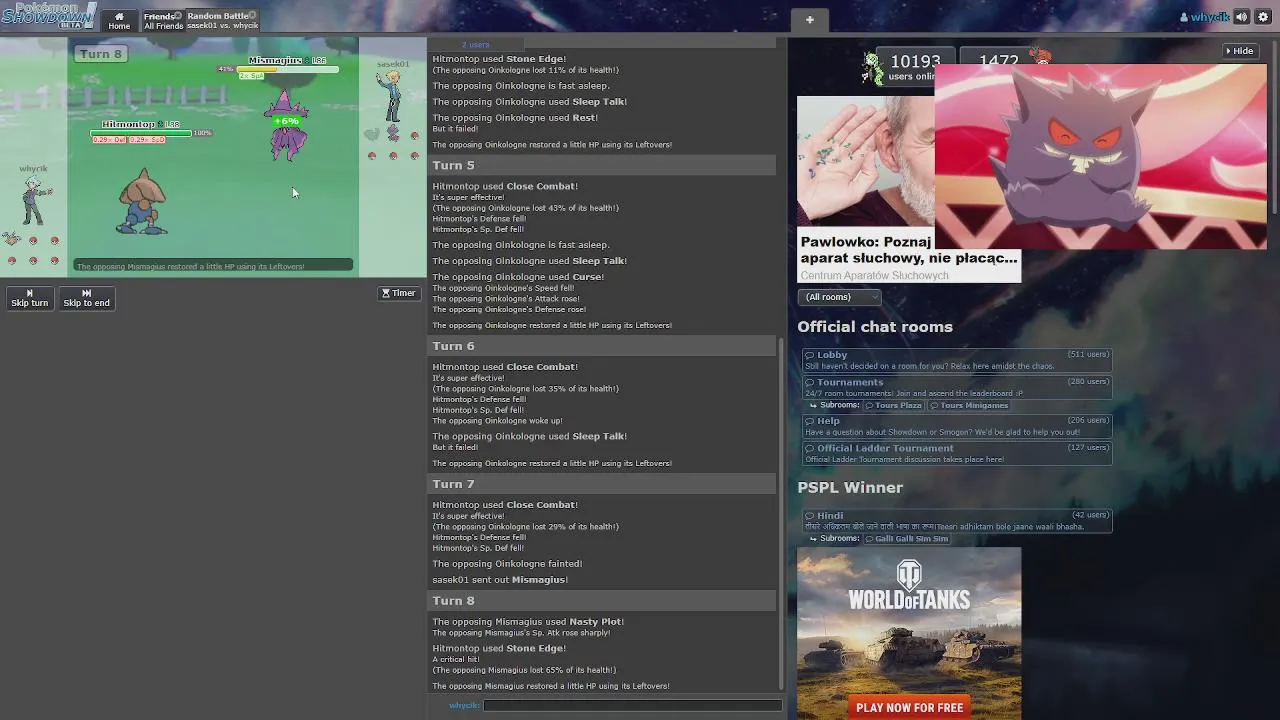
Task: Toggle the sound volume icon
Action: pyautogui.click(x=1241, y=17)
